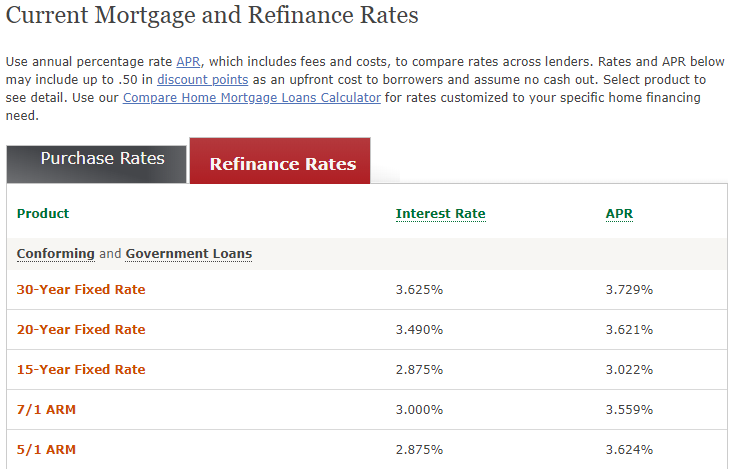The height and width of the screenshot is (469, 730).
Task: Click the Conforming term definition
Action: (55, 254)
